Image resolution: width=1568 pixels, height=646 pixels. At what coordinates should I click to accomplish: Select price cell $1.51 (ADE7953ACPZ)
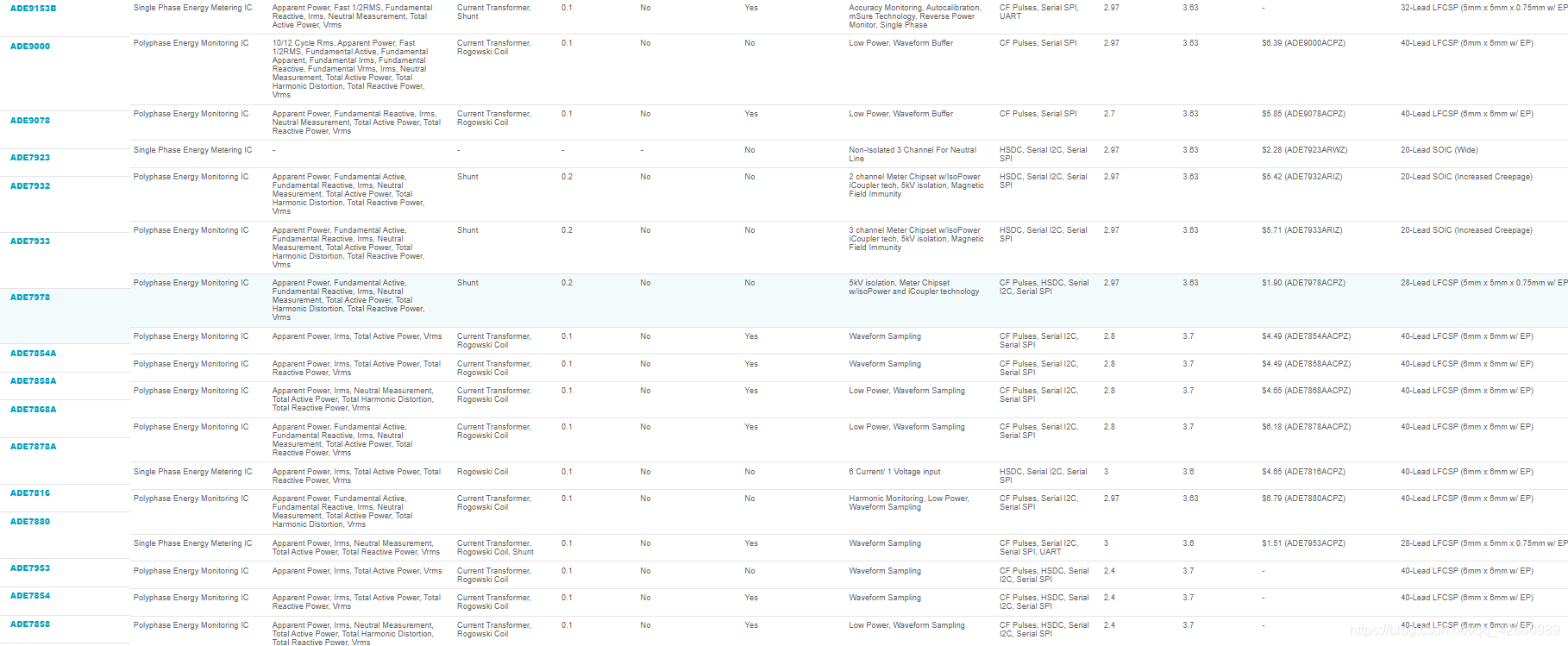[x=1303, y=543]
